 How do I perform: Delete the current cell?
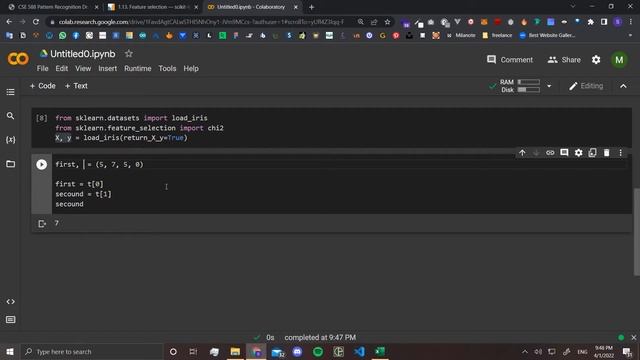tap(607, 153)
